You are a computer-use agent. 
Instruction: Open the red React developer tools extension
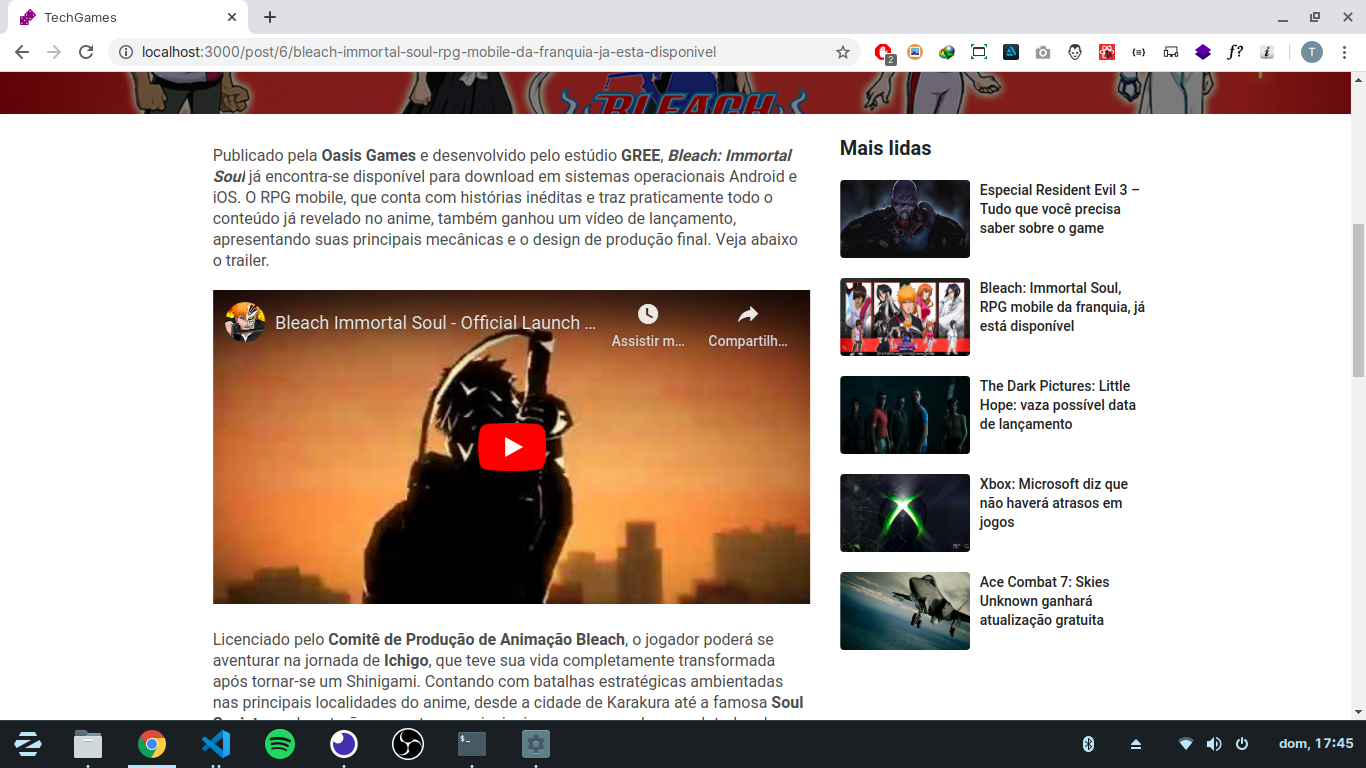pos(1107,52)
